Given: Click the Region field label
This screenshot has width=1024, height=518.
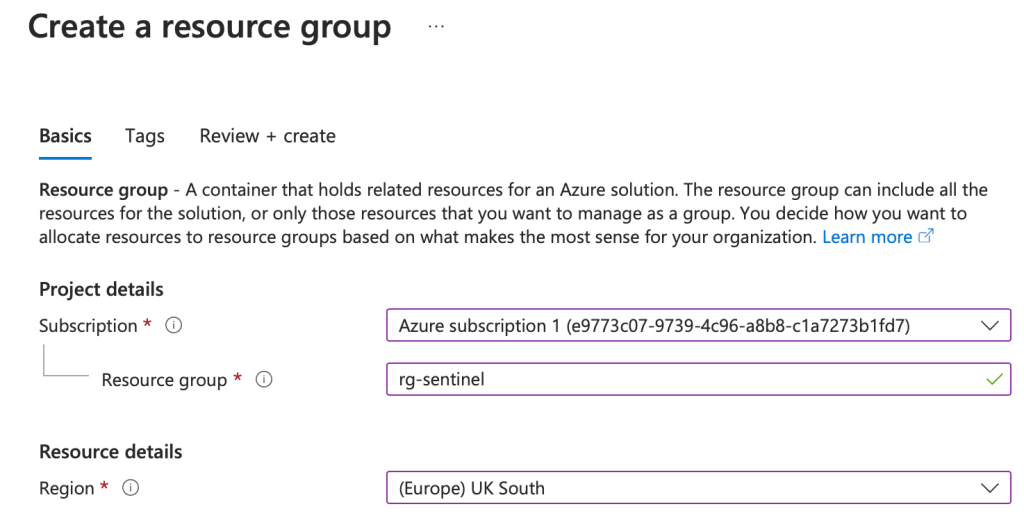Looking at the screenshot, I should pyautogui.click(x=66, y=488).
